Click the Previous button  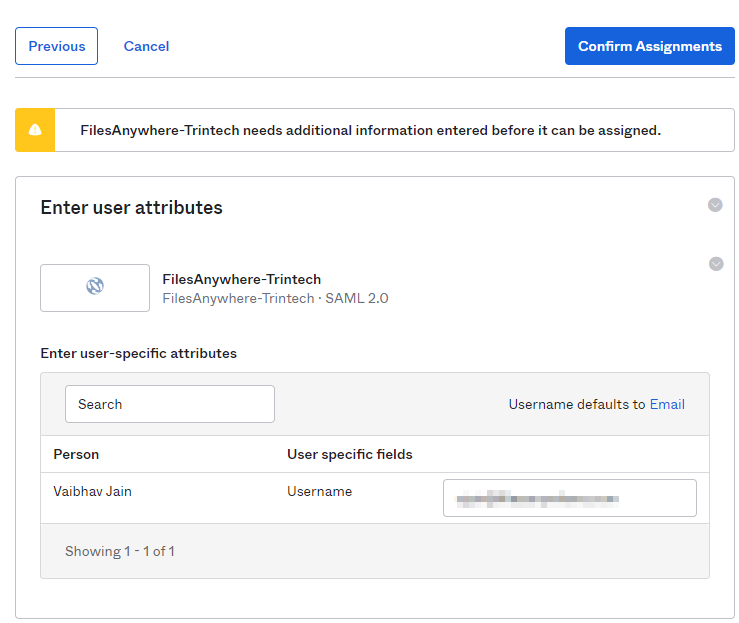tap(57, 46)
